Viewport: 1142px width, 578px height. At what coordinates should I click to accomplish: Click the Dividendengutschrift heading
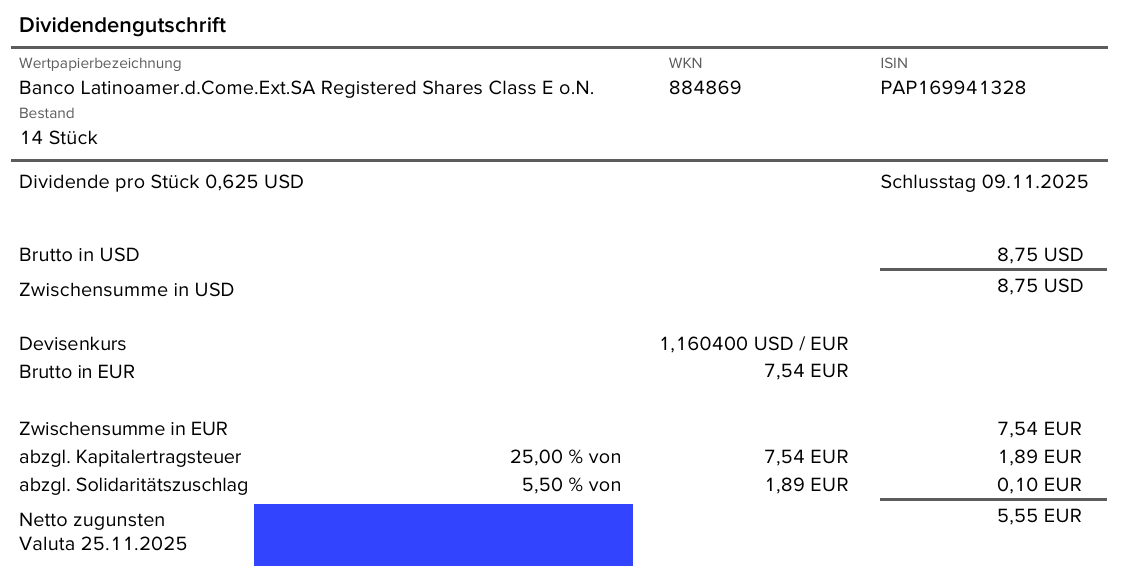(123, 26)
